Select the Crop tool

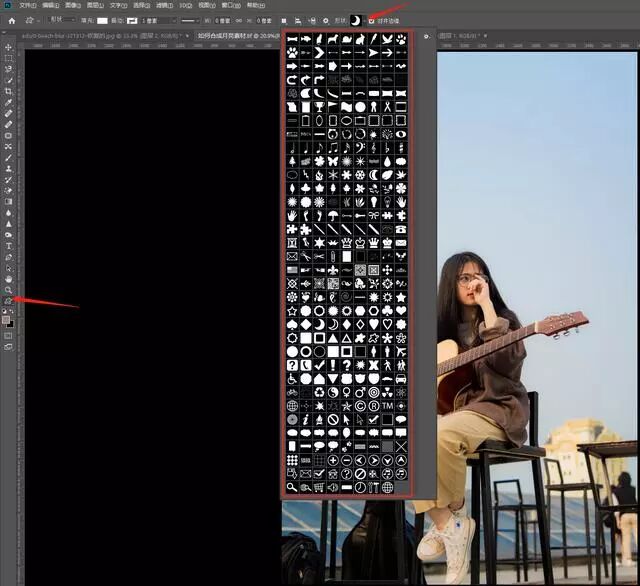pos(8,91)
